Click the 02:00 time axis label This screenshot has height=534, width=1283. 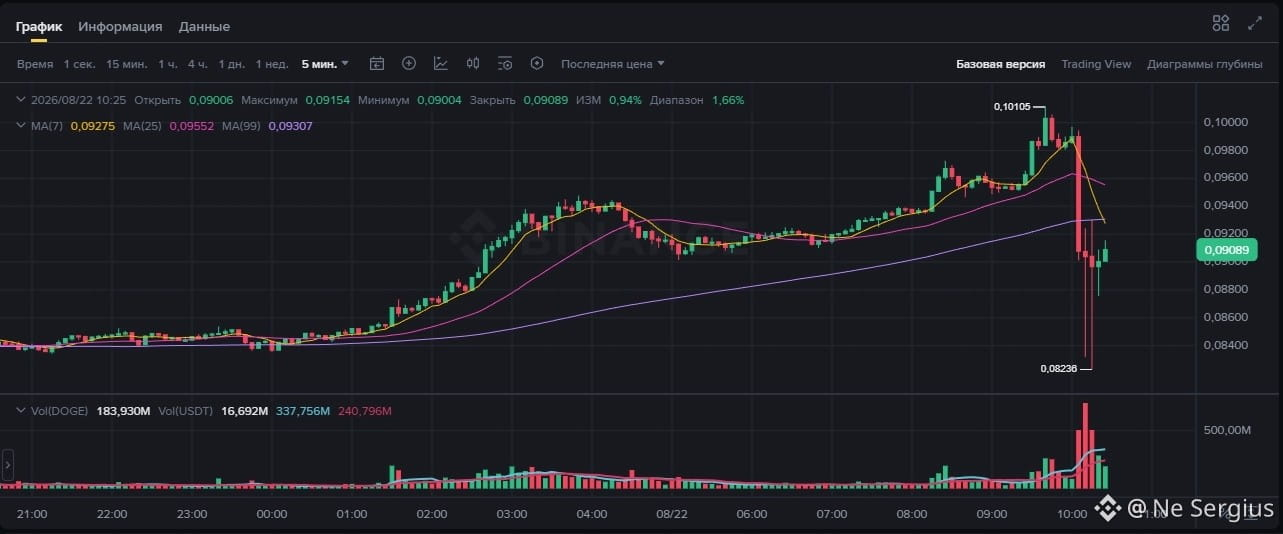coord(432,513)
